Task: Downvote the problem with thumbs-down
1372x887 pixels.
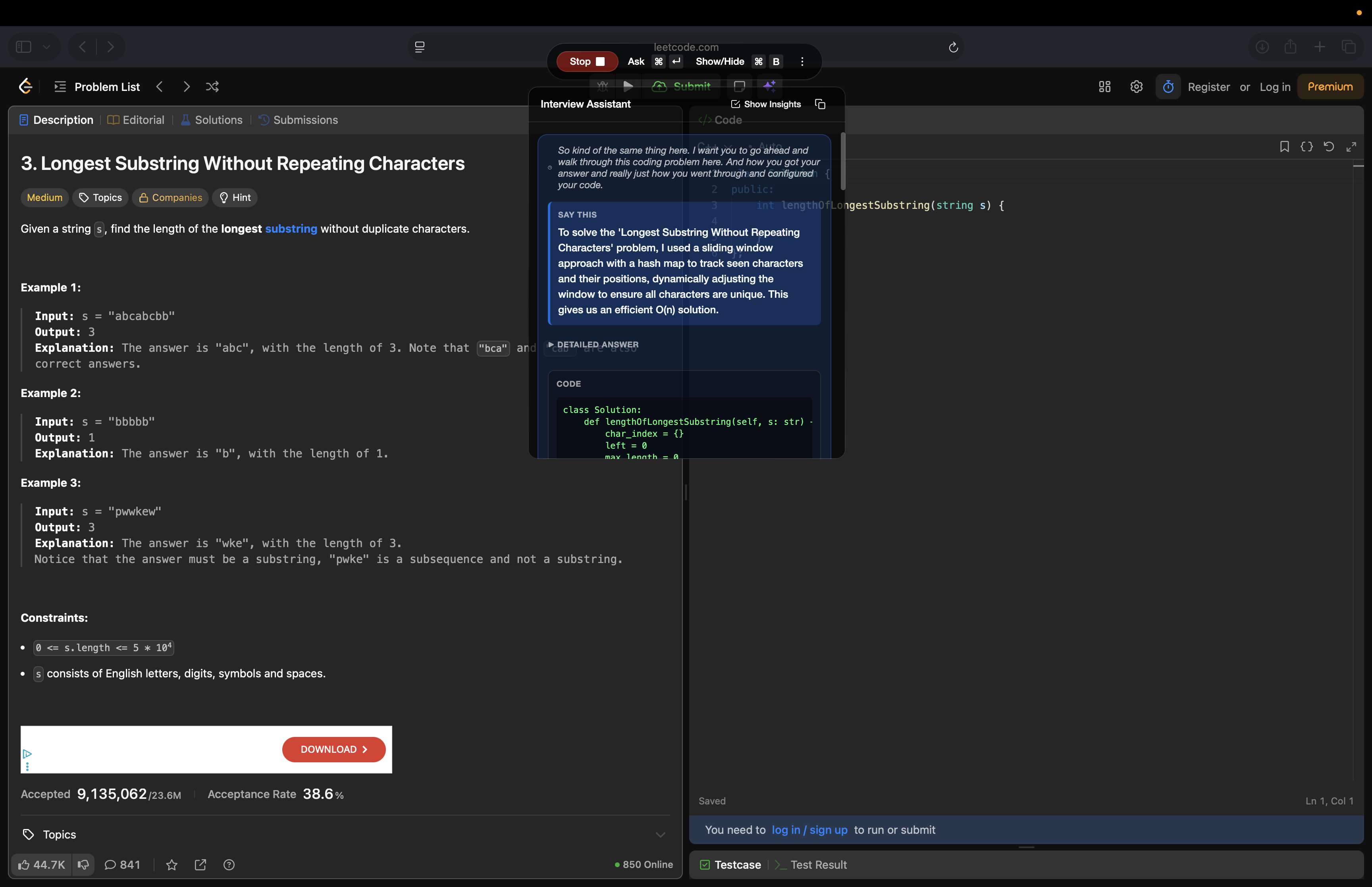Action: click(83, 864)
